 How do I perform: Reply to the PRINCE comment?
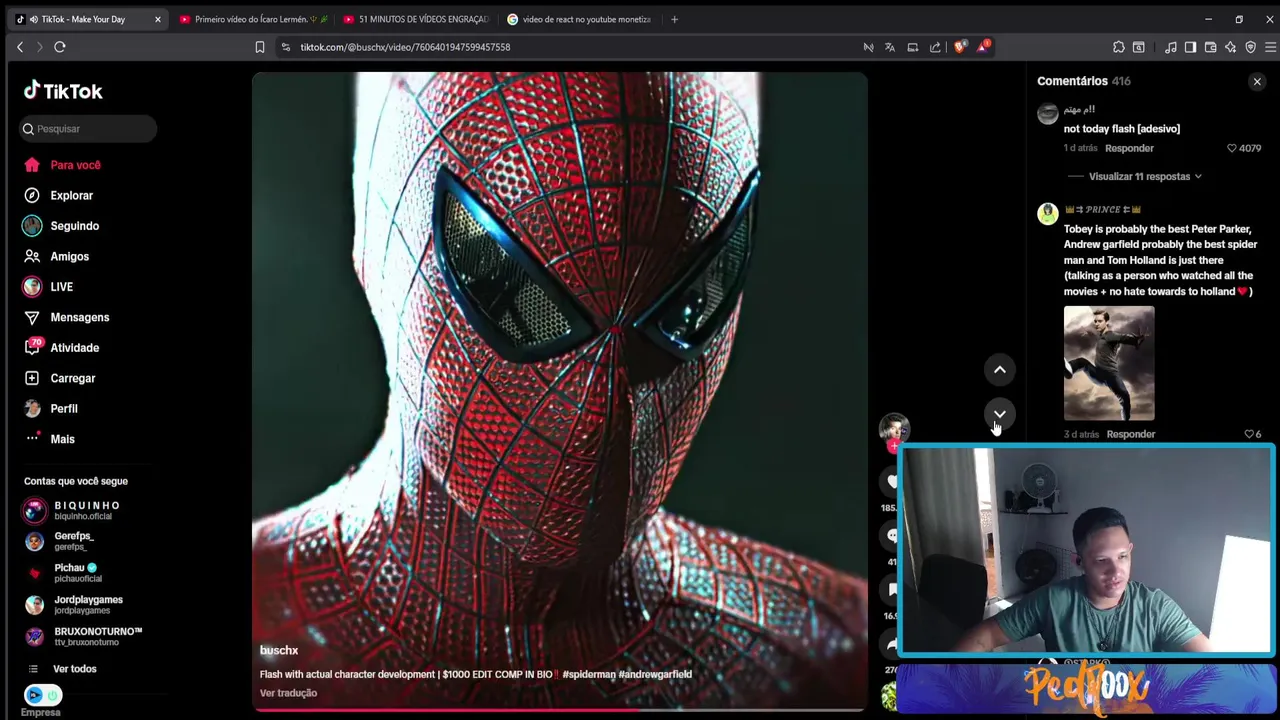[x=1131, y=434]
